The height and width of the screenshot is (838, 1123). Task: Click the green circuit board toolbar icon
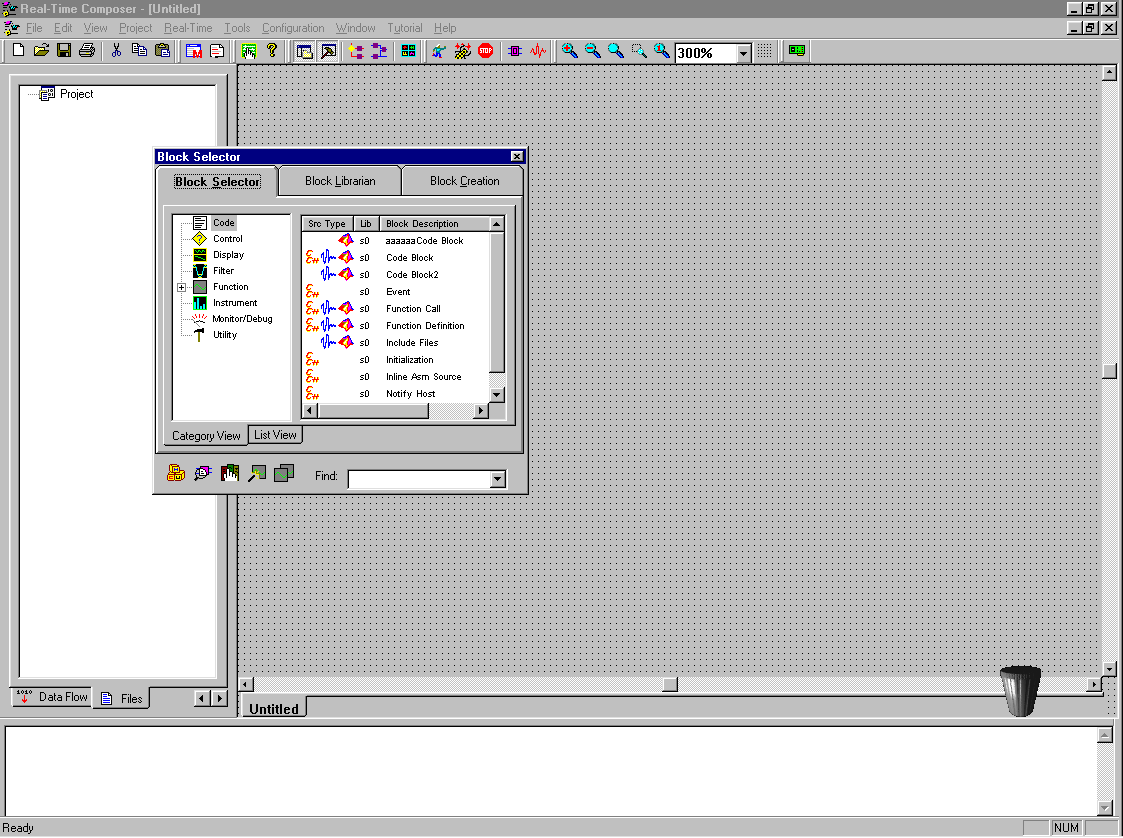796,51
